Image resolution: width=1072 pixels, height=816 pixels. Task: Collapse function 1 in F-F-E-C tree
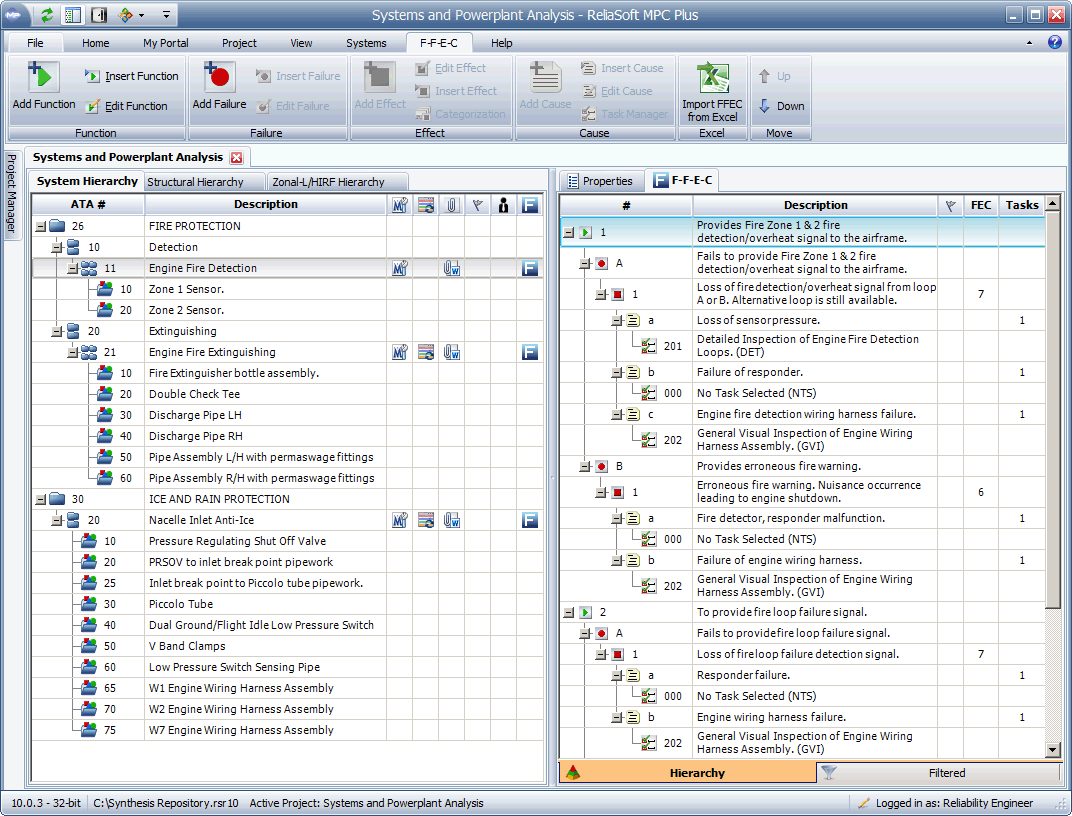[x=568, y=233]
